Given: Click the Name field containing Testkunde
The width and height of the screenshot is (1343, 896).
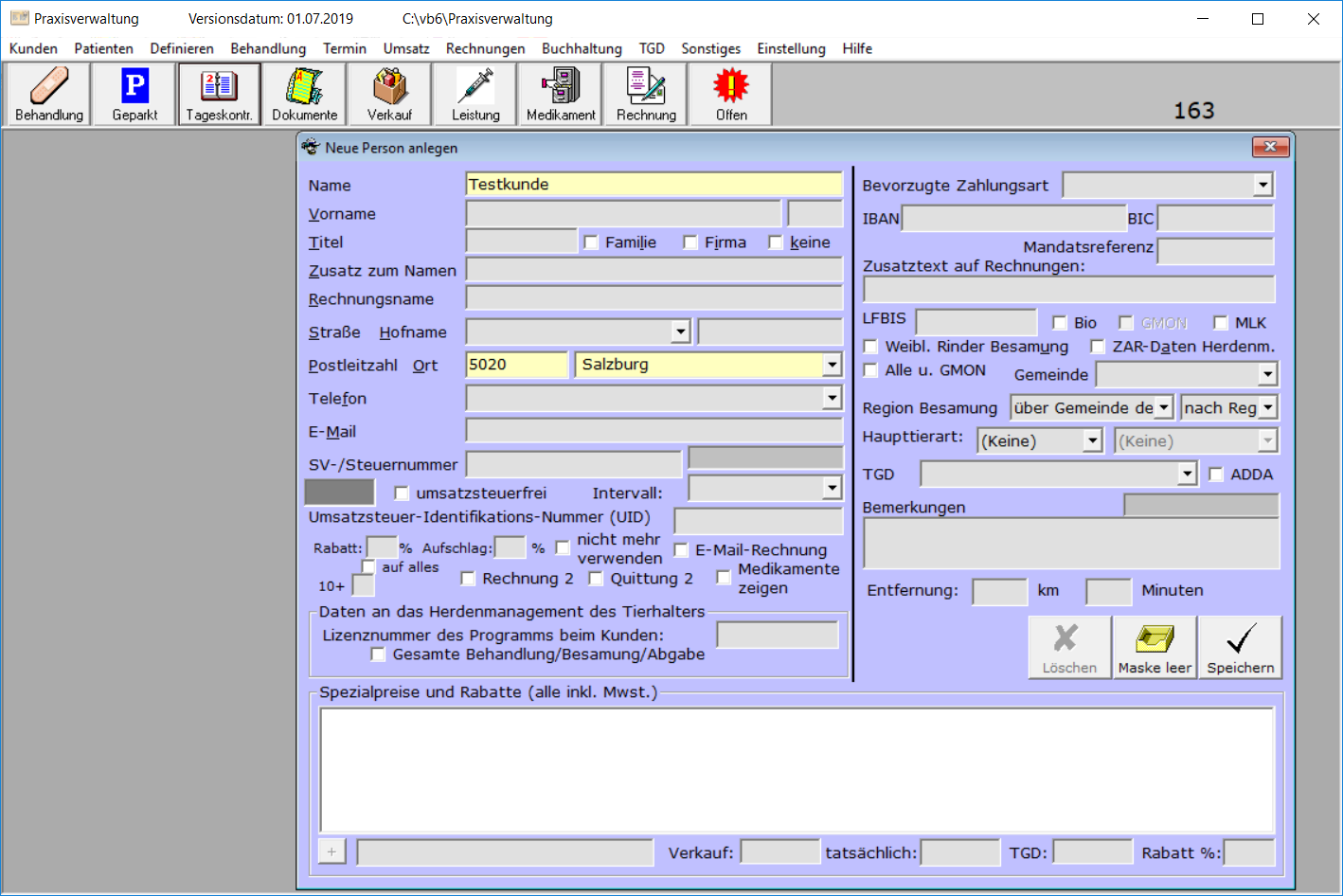Looking at the screenshot, I should pos(654,185).
